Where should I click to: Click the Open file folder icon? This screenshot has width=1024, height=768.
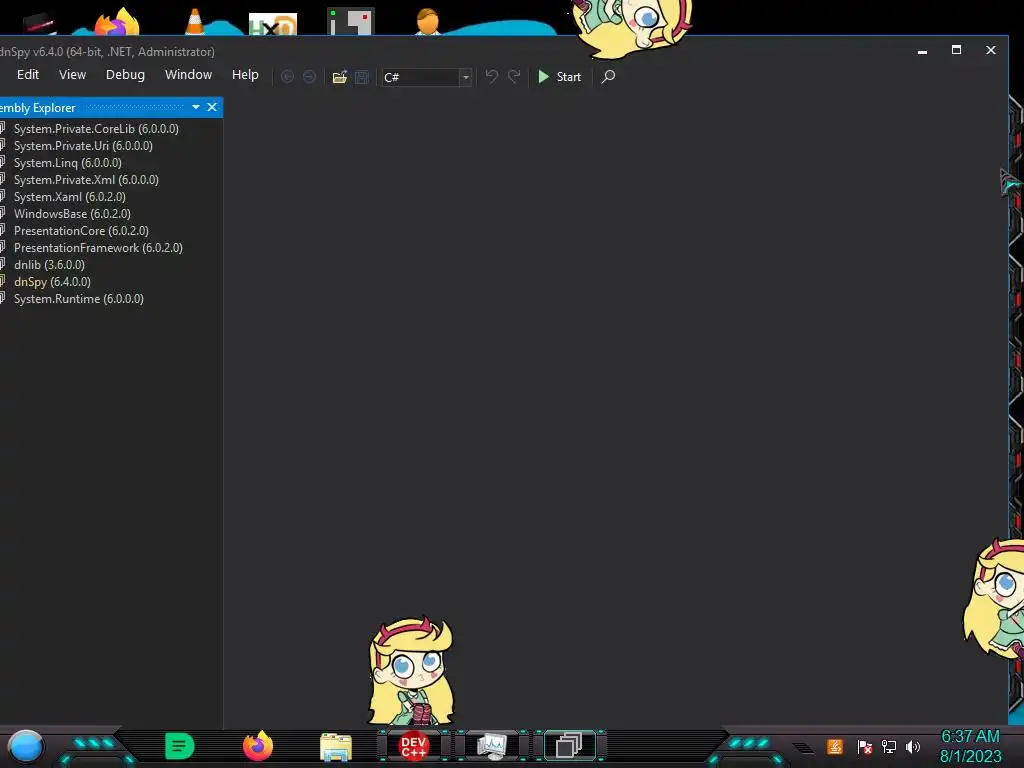click(x=340, y=77)
